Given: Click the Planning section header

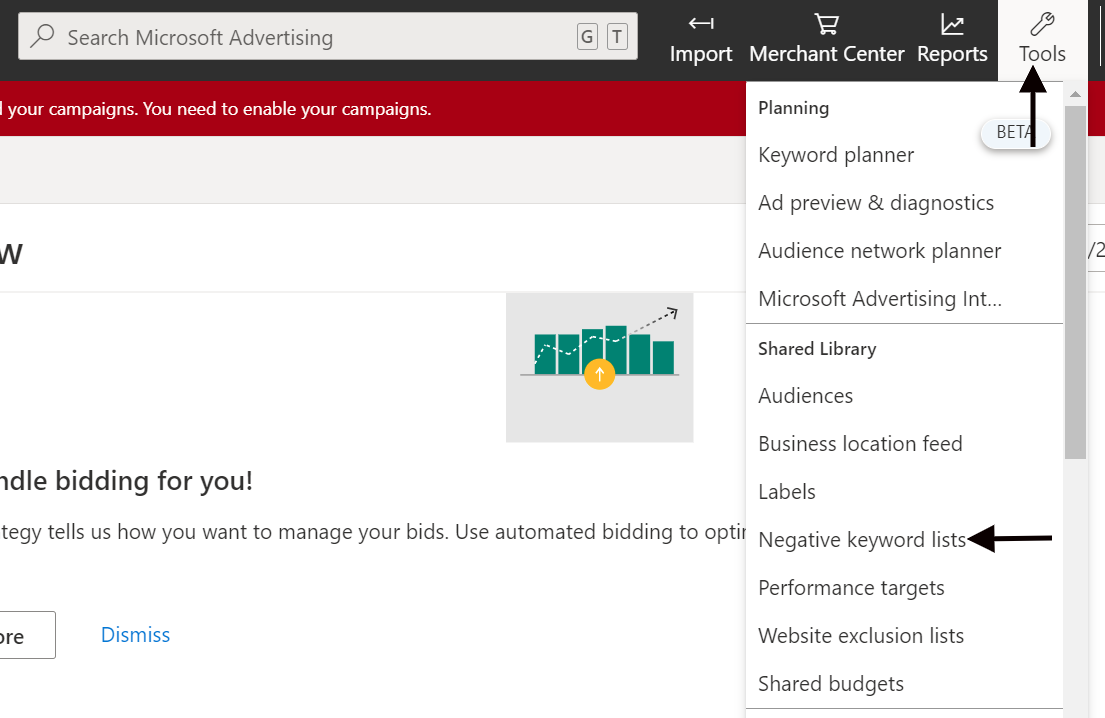Looking at the screenshot, I should pyautogui.click(x=794, y=108).
